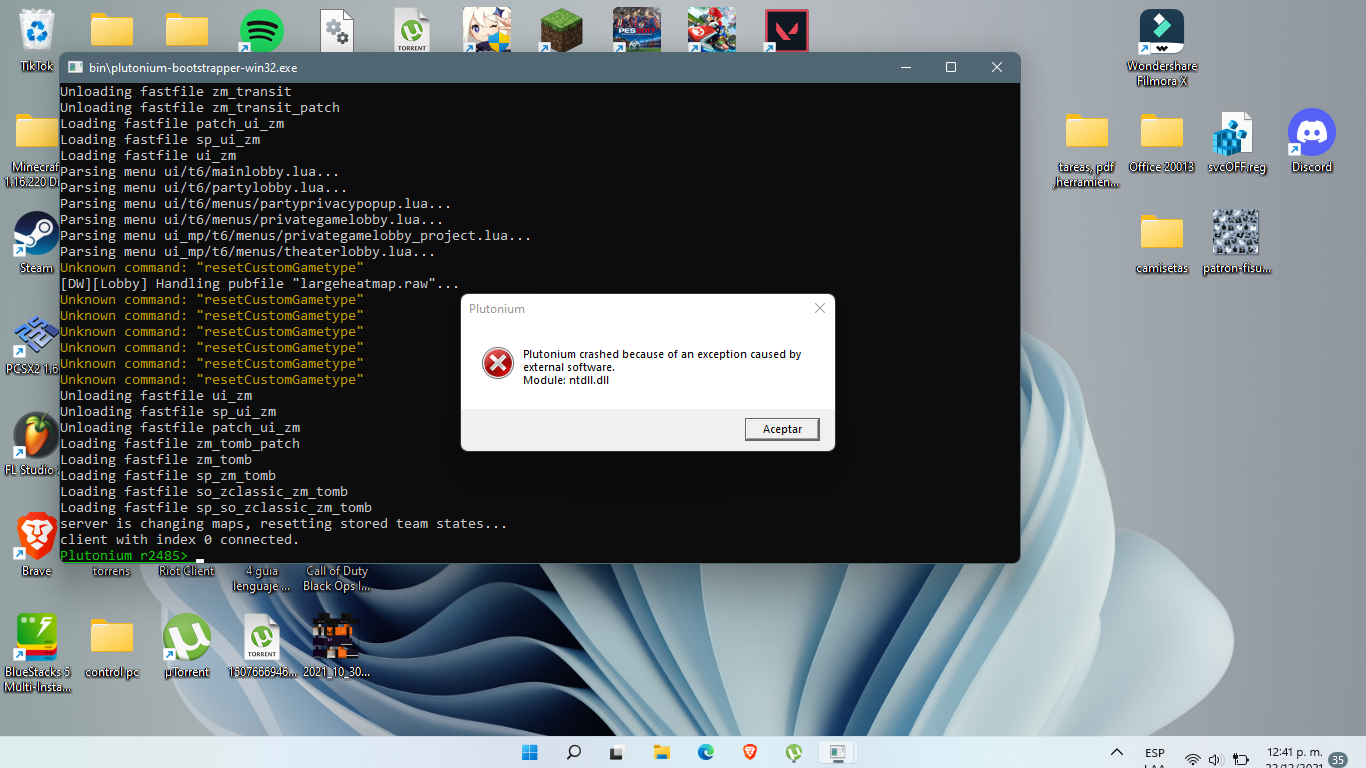Screen dimensions: 1366x768
Task: Click the ESP LAA language indicator
Action: pyautogui.click(x=1154, y=758)
